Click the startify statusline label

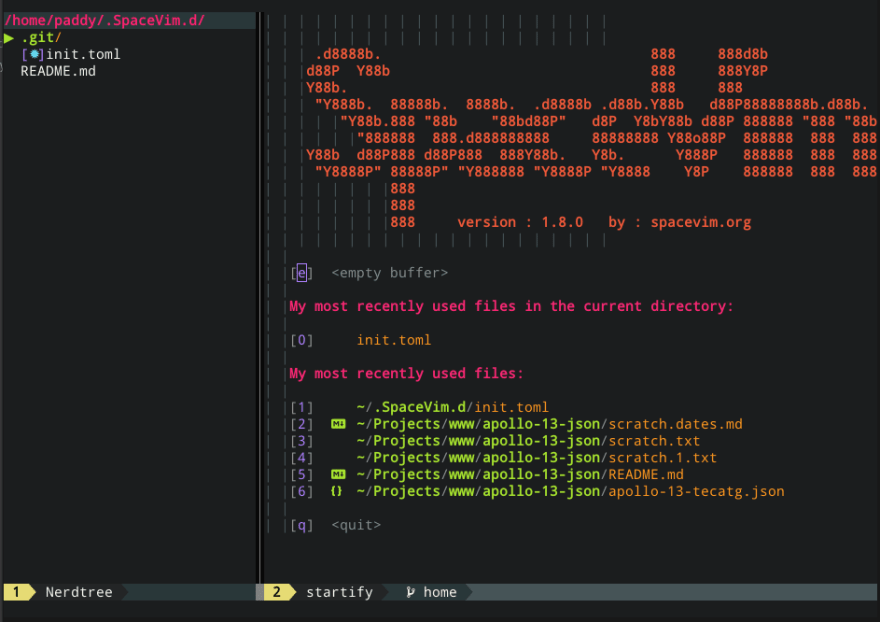point(340,592)
